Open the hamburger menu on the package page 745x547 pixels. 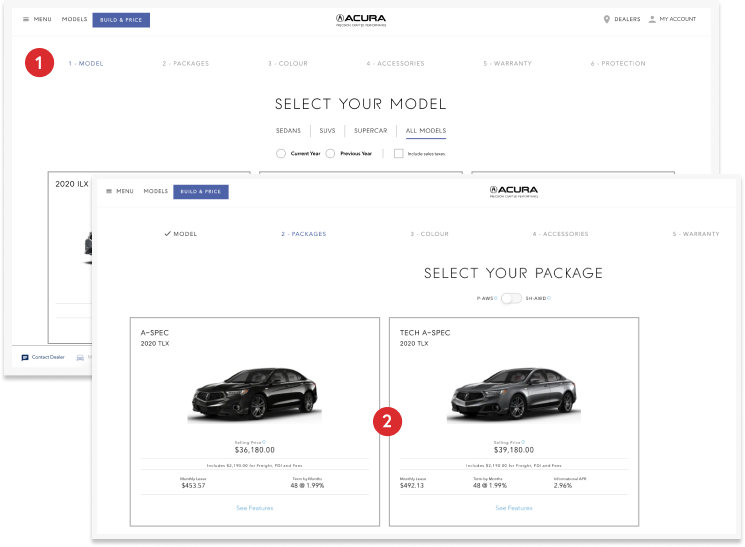coord(109,191)
